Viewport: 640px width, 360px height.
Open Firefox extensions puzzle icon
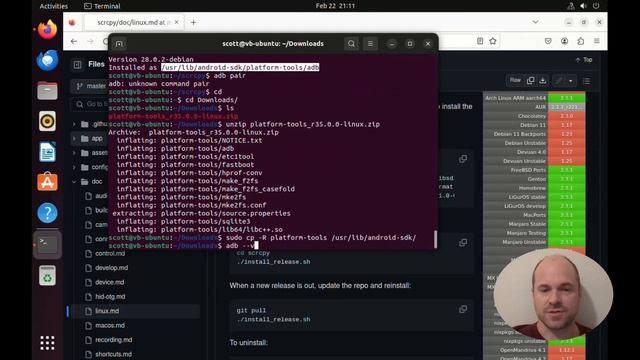pos(580,41)
